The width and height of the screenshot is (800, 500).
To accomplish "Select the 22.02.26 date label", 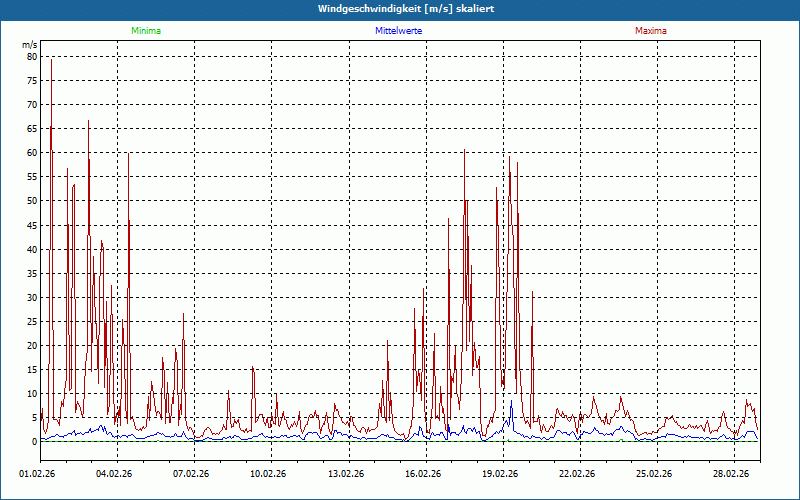I will (577, 474).
